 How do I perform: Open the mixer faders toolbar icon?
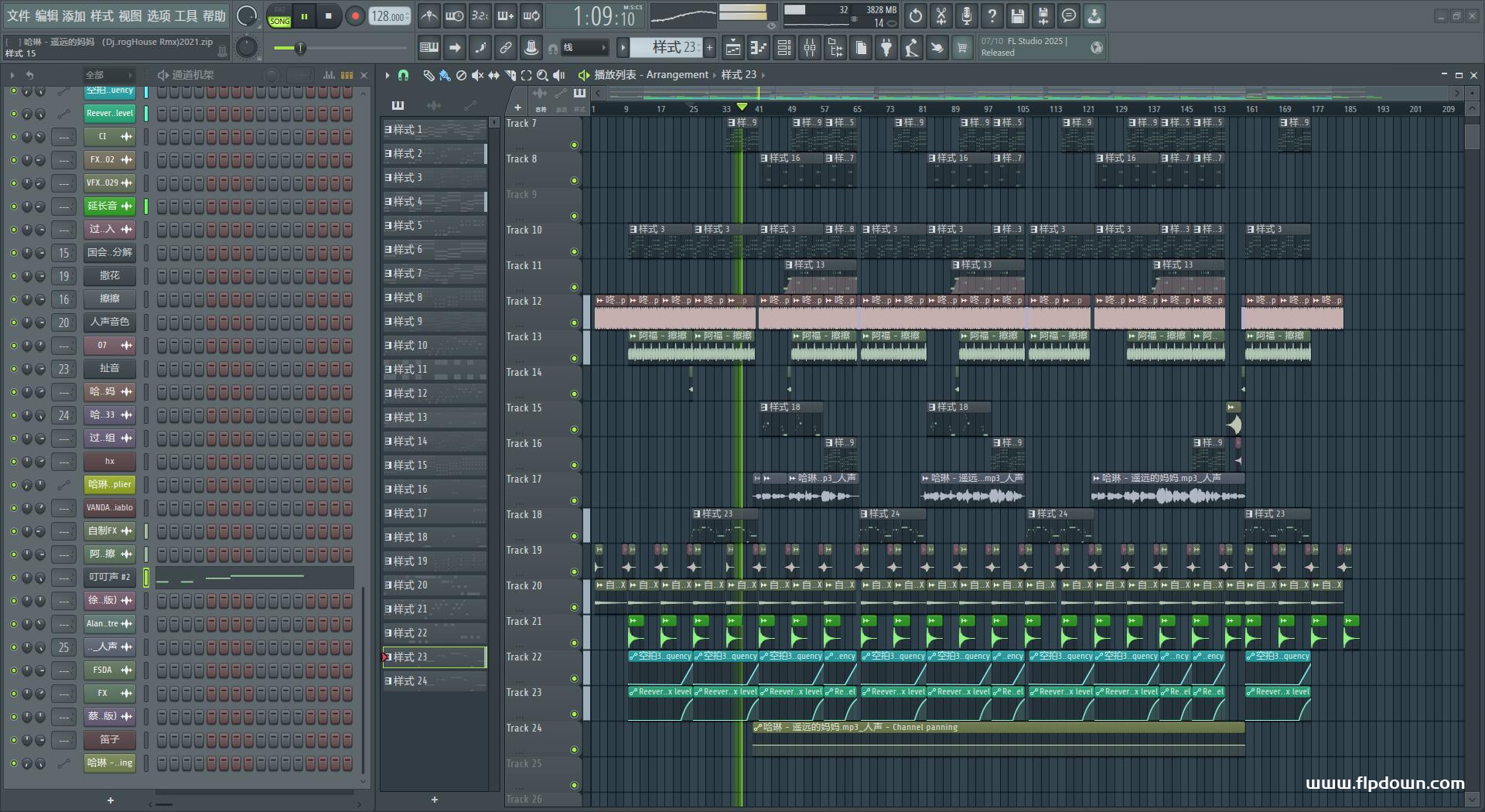[810, 48]
